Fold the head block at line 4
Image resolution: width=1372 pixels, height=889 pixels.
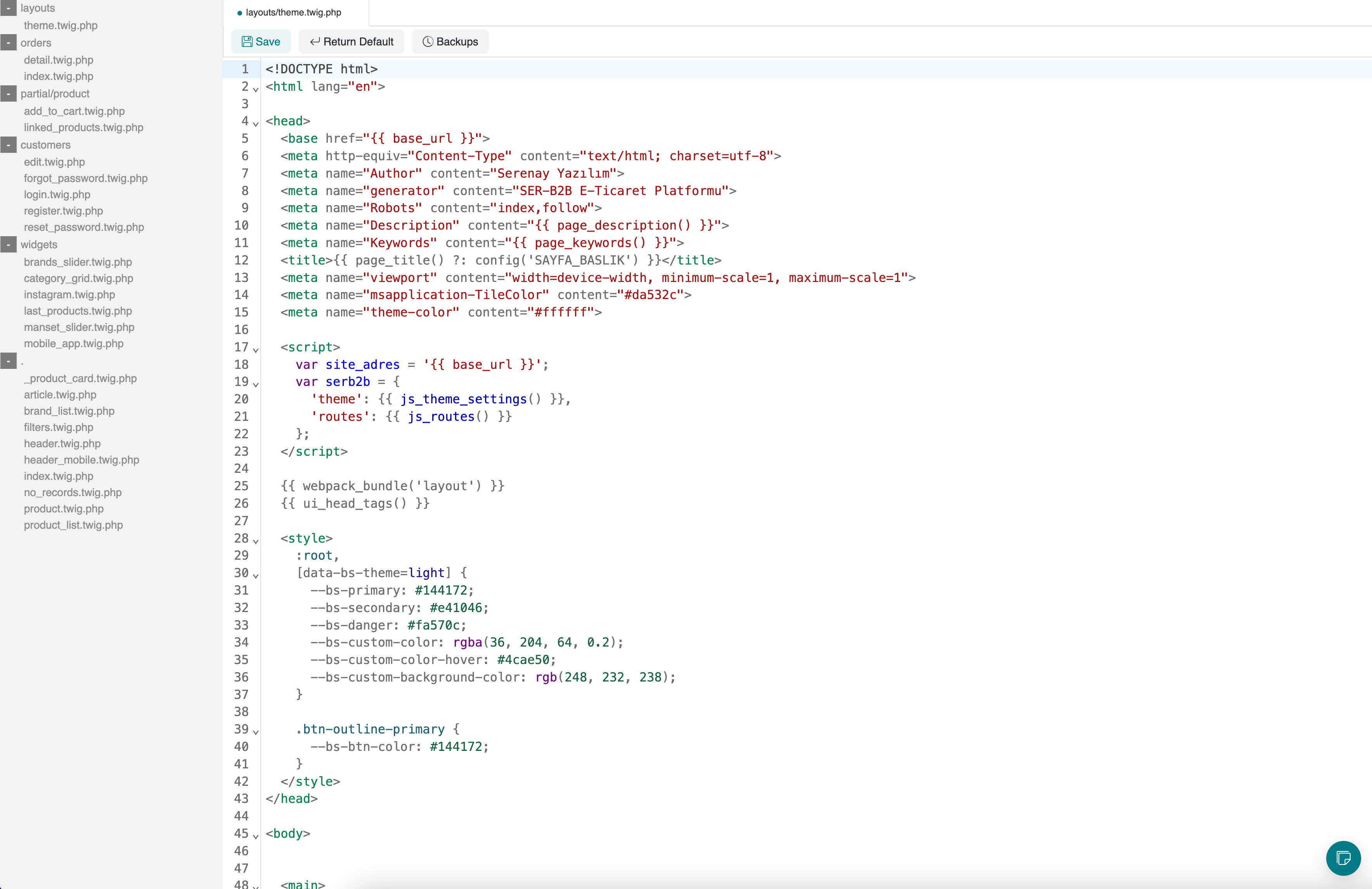(255, 124)
